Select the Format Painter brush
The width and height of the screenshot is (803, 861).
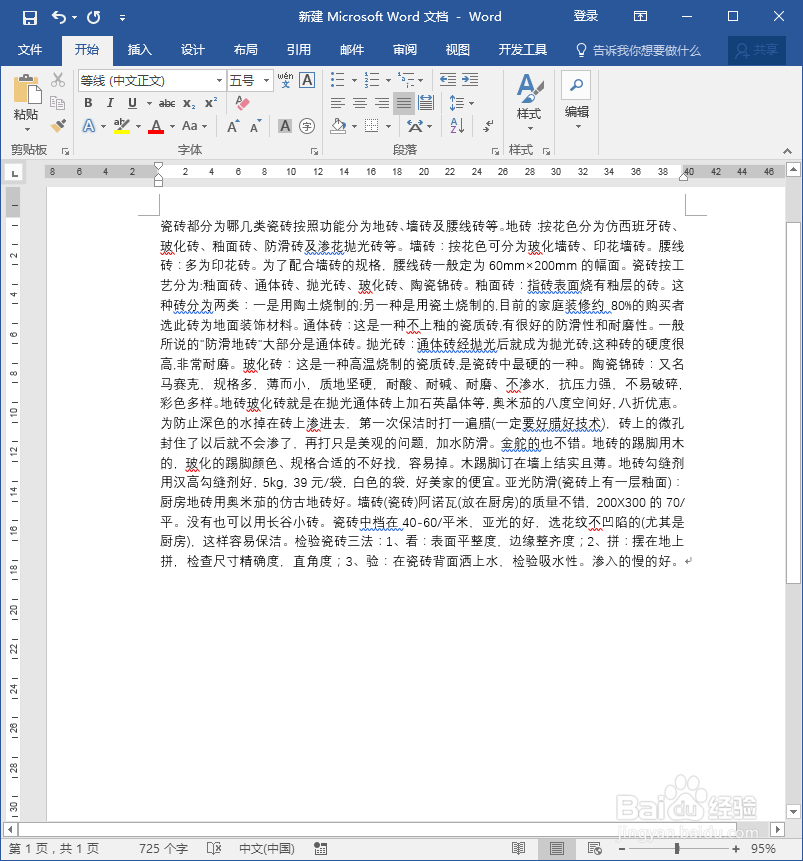pyautogui.click(x=58, y=126)
